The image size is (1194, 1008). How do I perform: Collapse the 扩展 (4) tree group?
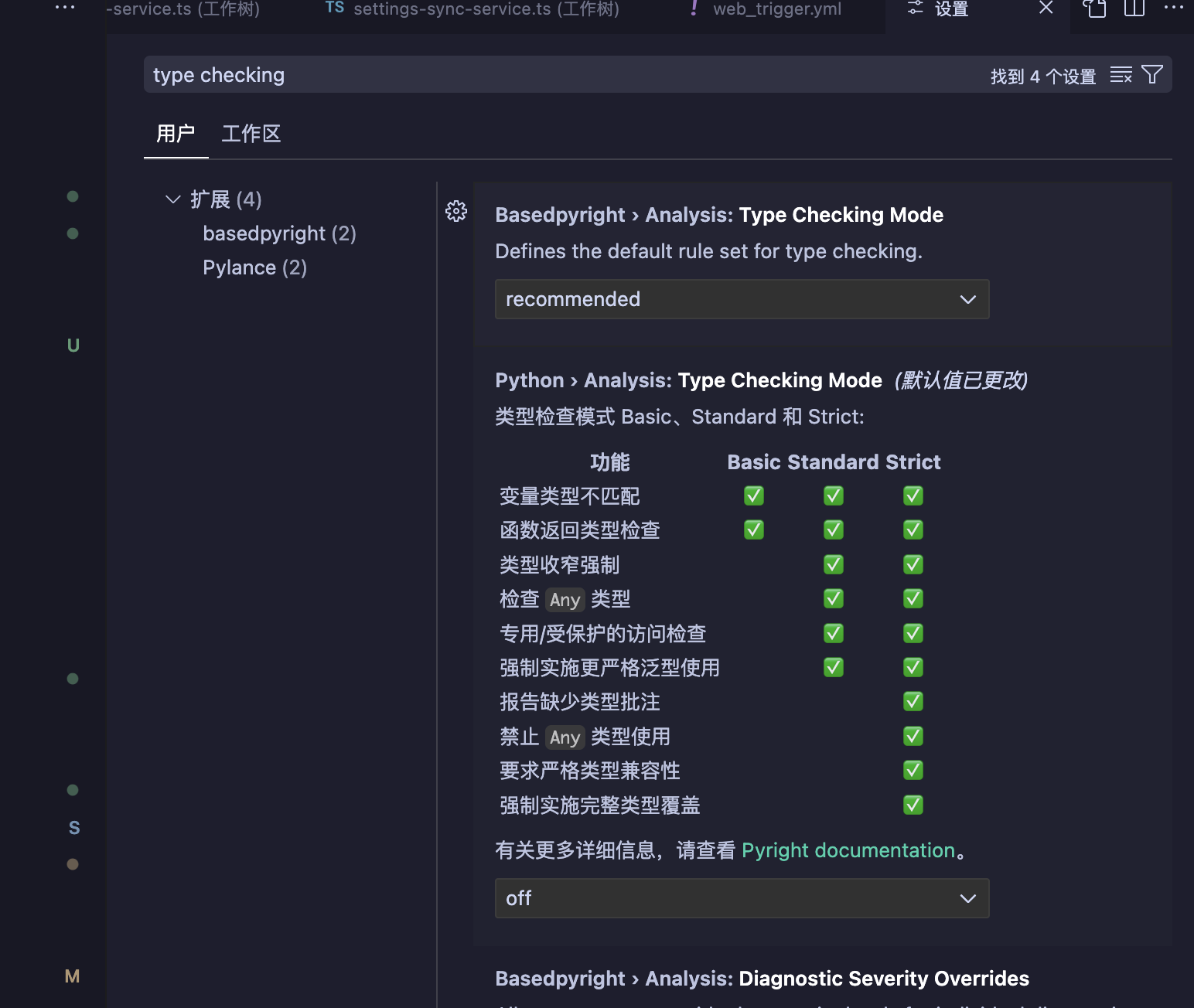[172, 199]
